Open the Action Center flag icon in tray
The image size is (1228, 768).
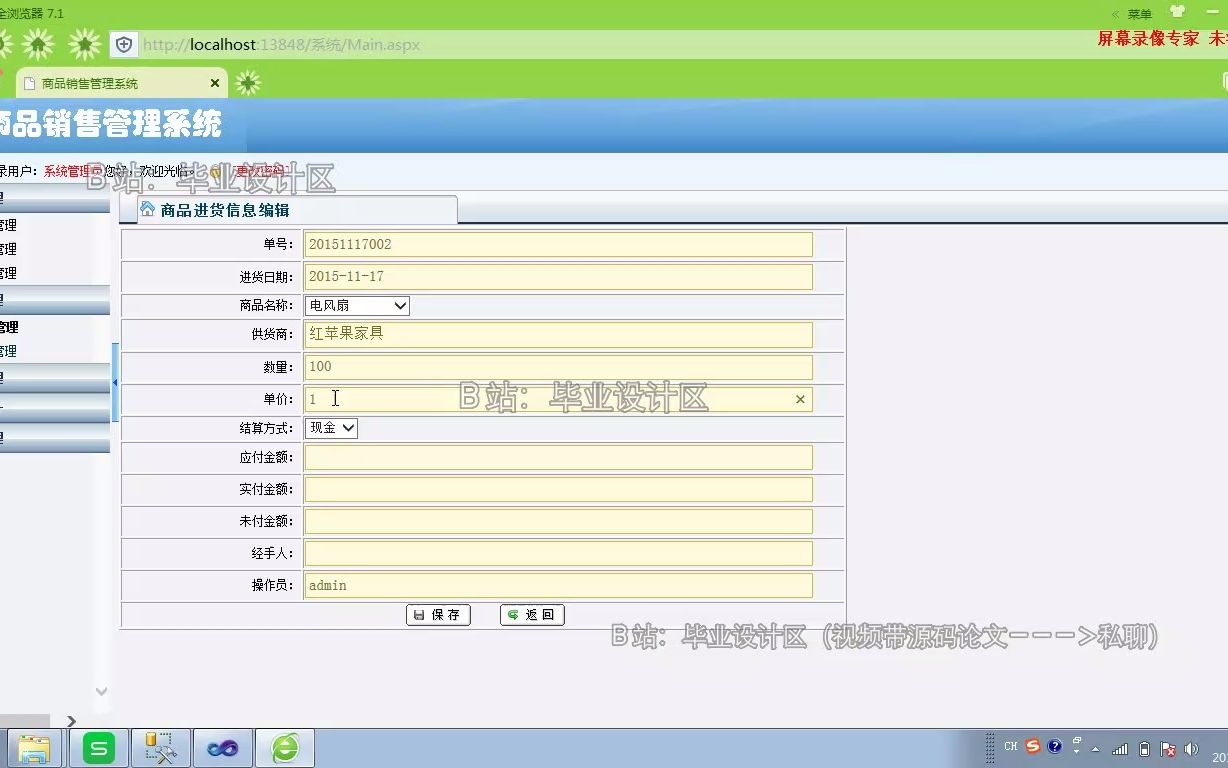point(1168,748)
